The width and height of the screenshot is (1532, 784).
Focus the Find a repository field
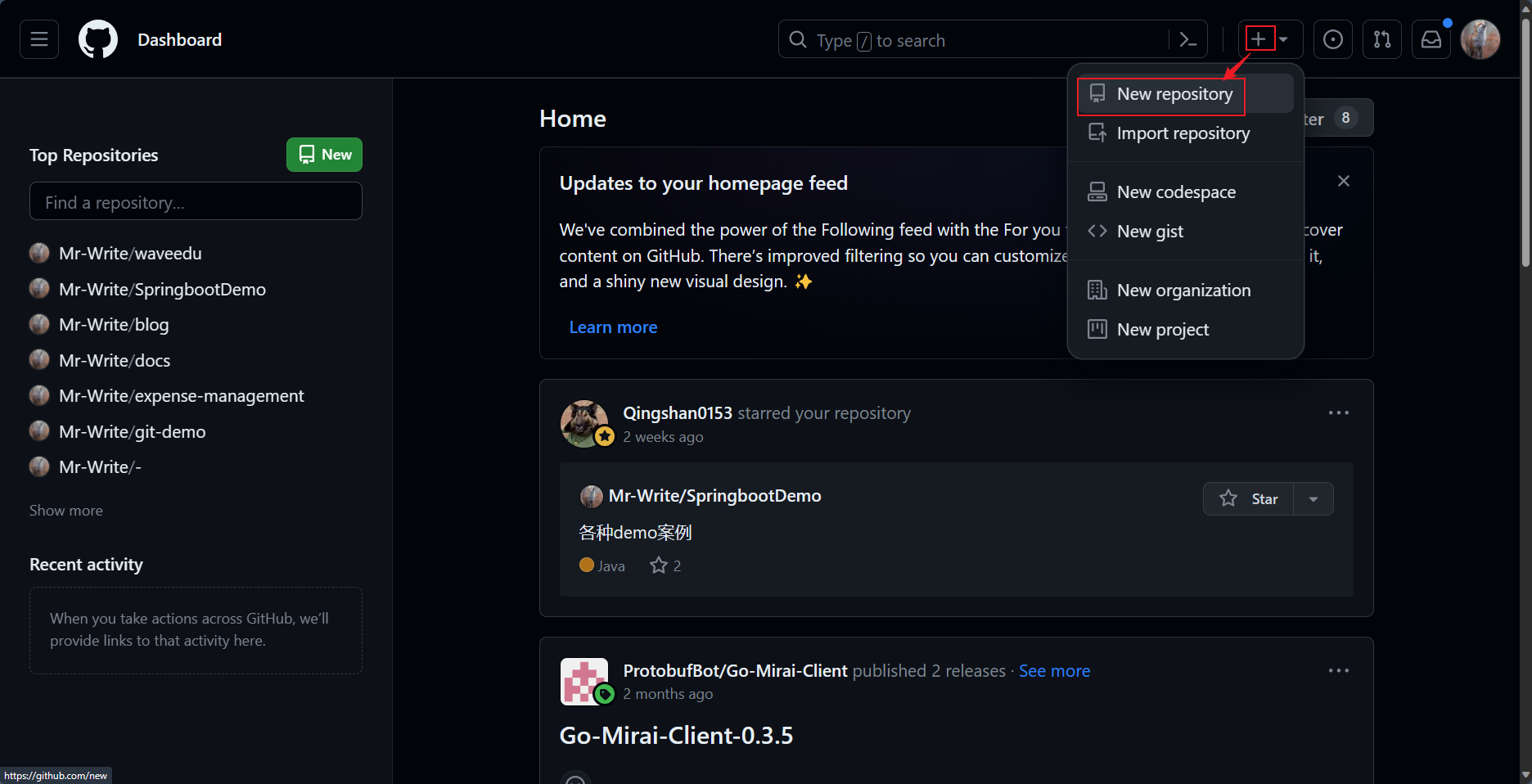(x=196, y=201)
